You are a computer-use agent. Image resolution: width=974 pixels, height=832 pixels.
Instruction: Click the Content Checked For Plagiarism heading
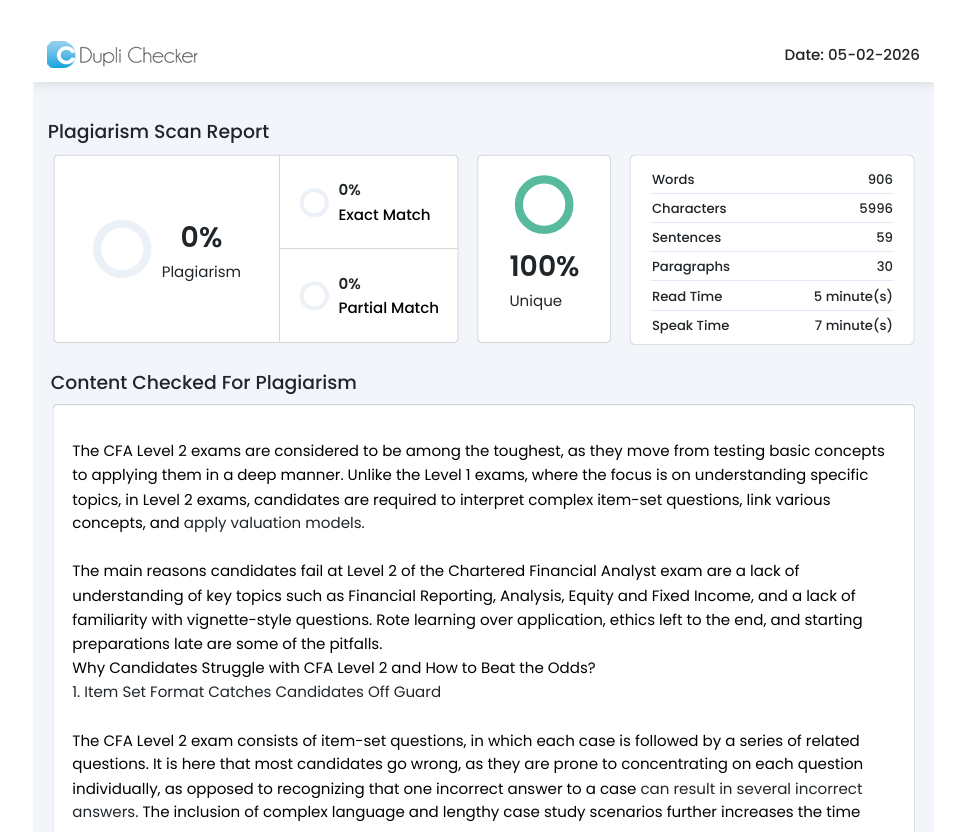[x=203, y=383]
